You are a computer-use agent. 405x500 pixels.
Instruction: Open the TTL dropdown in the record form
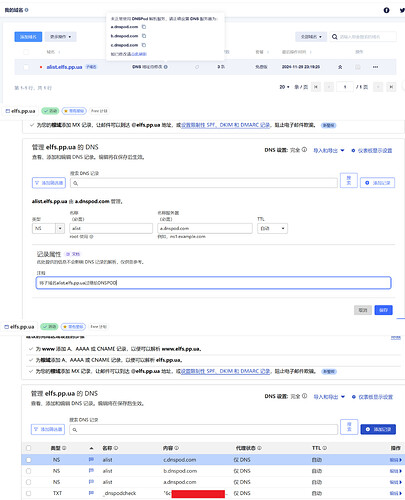click(272, 228)
